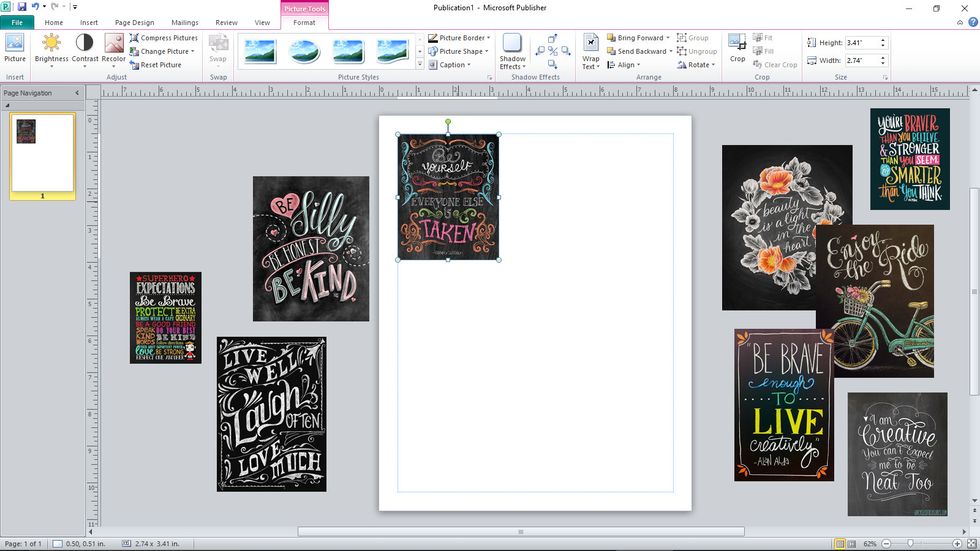Open the Bring Forward dropdown arrow
The width and height of the screenshot is (980, 551).
668,38
